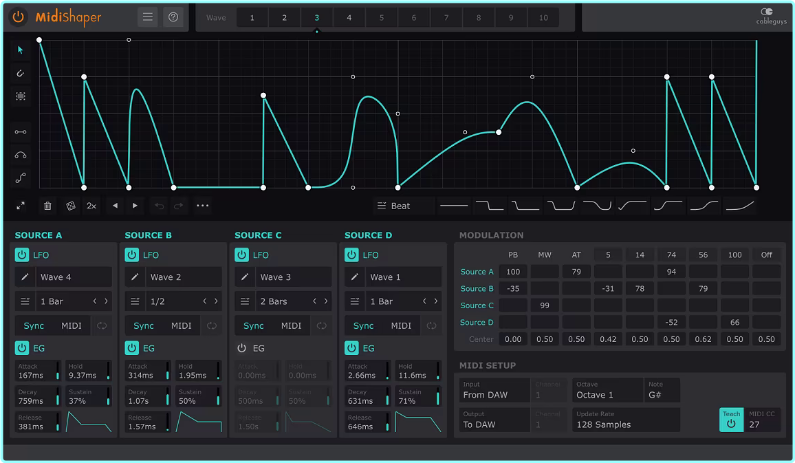
Task: Set Source D trigger to MIDI
Action: pyautogui.click(x=401, y=326)
